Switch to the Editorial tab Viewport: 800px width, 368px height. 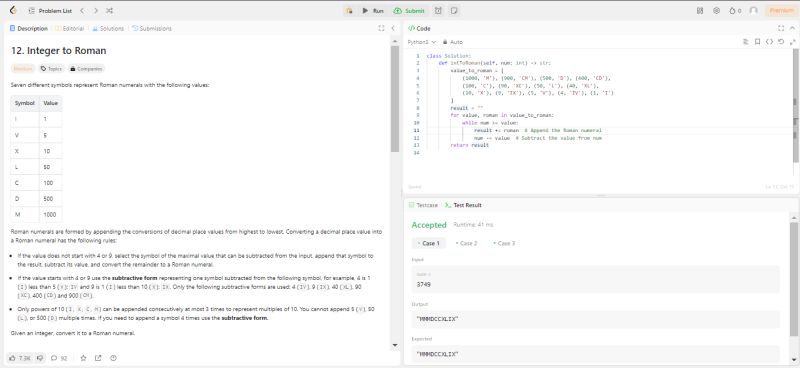point(69,29)
